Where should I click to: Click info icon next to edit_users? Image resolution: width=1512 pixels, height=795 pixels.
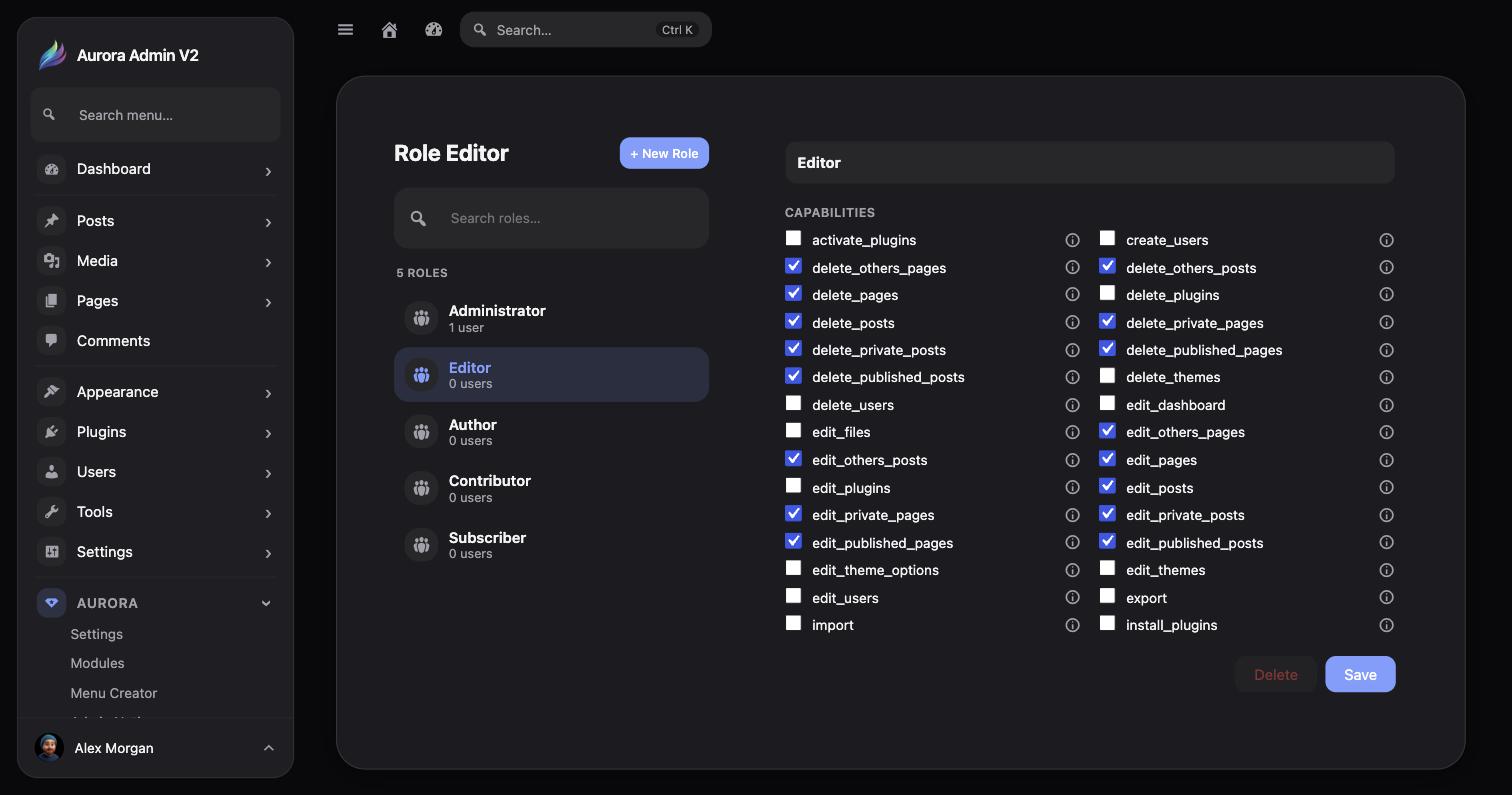pyautogui.click(x=1072, y=598)
